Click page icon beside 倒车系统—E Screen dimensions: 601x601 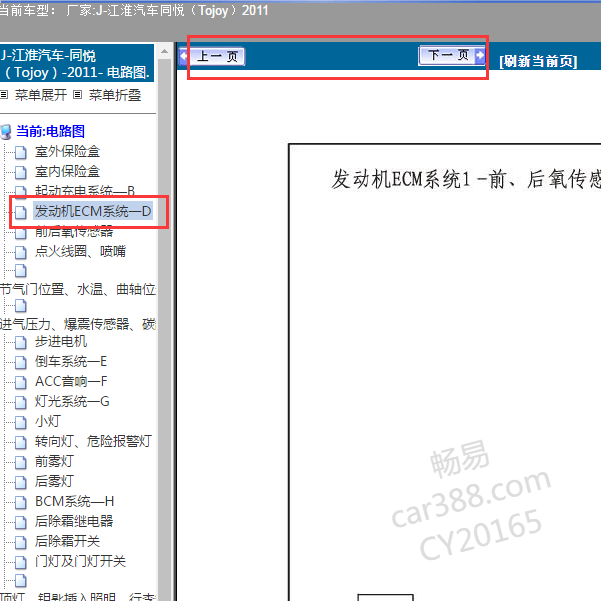[x=21, y=362]
